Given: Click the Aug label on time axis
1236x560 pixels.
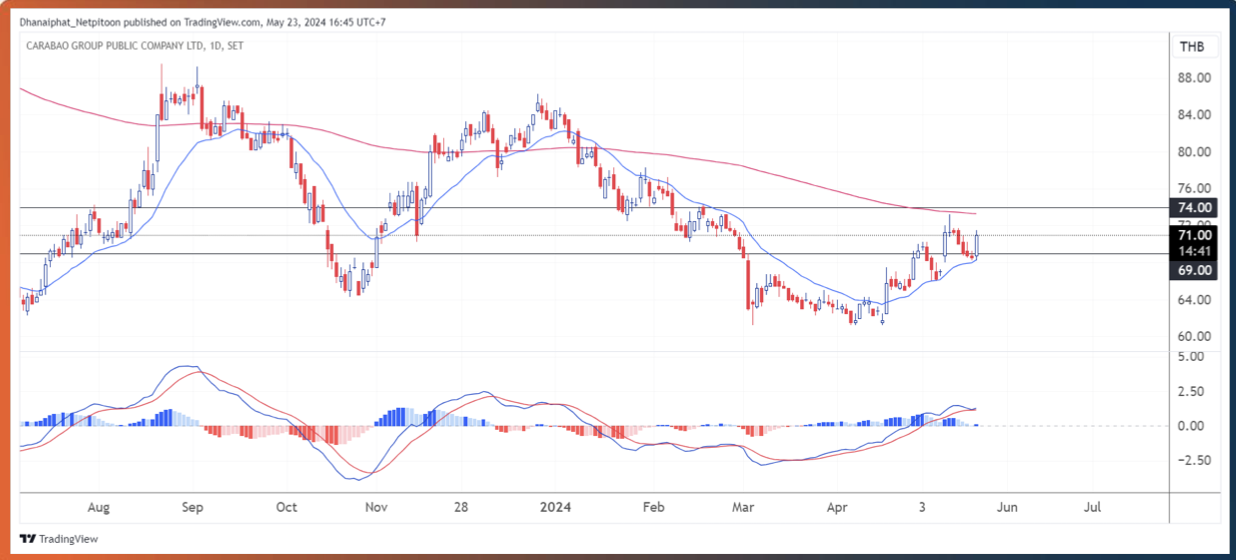Looking at the screenshot, I should point(98,507).
